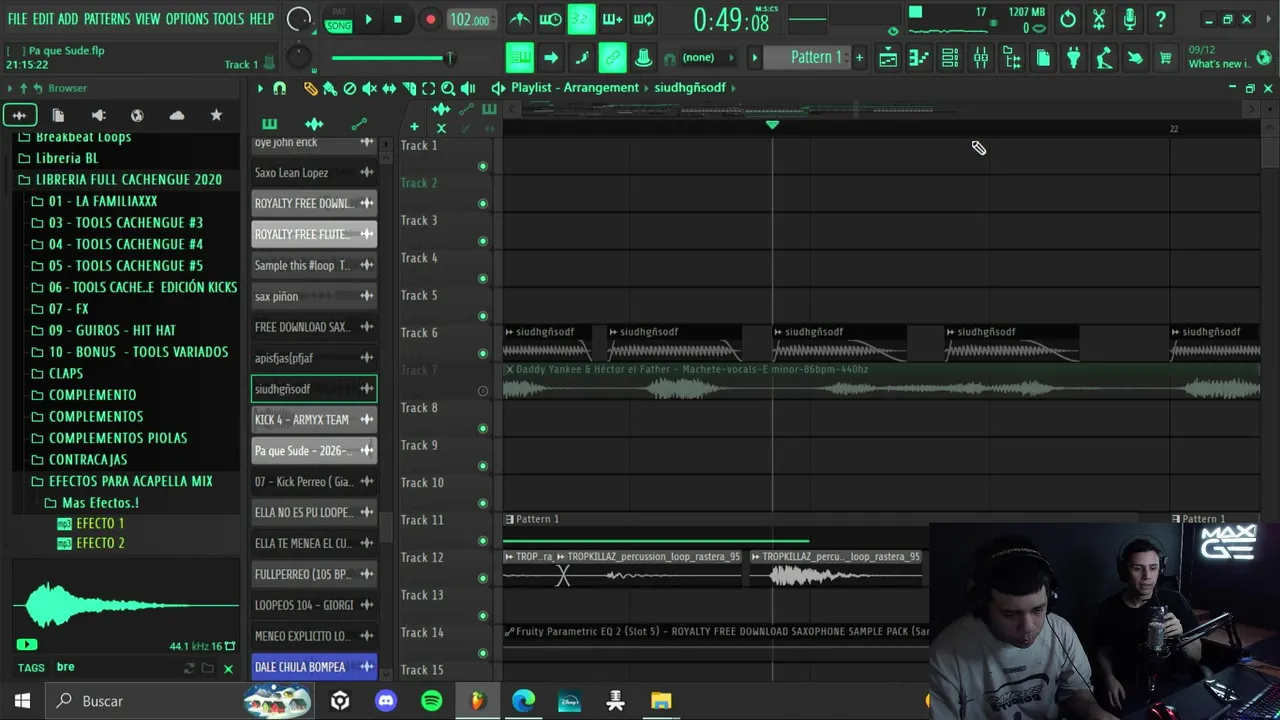
Task: Click the shopping cart content library icon
Action: (1165, 58)
